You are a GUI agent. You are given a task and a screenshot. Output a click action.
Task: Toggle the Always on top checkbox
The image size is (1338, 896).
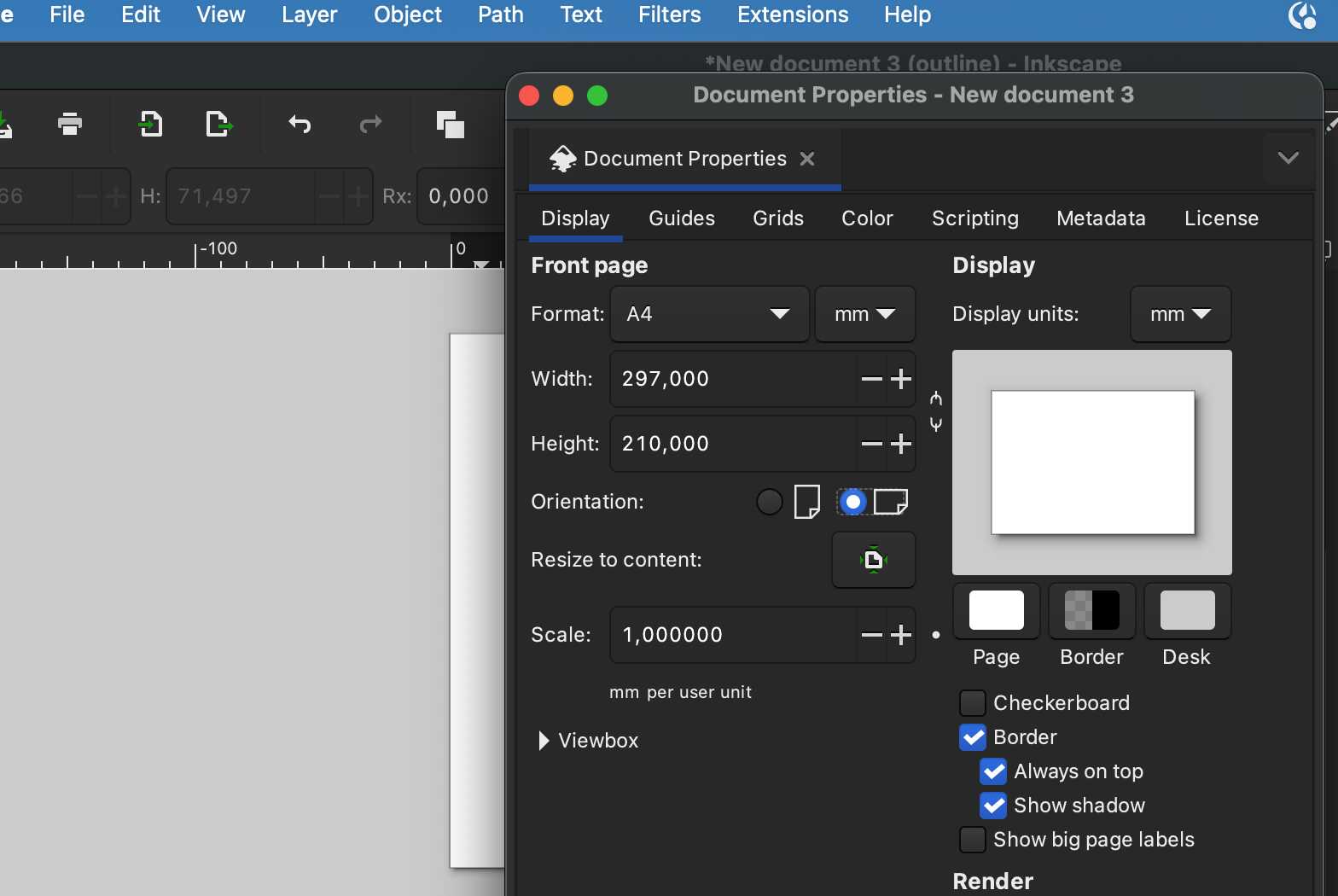tap(993, 771)
